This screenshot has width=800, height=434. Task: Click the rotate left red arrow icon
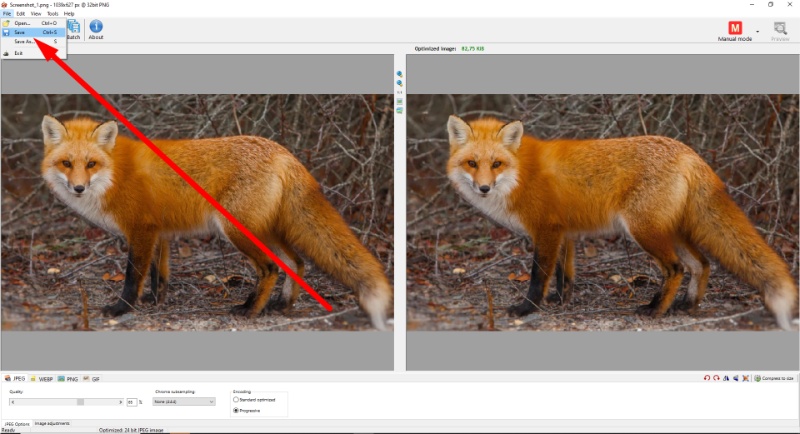pyautogui.click(x=707, y=378)
